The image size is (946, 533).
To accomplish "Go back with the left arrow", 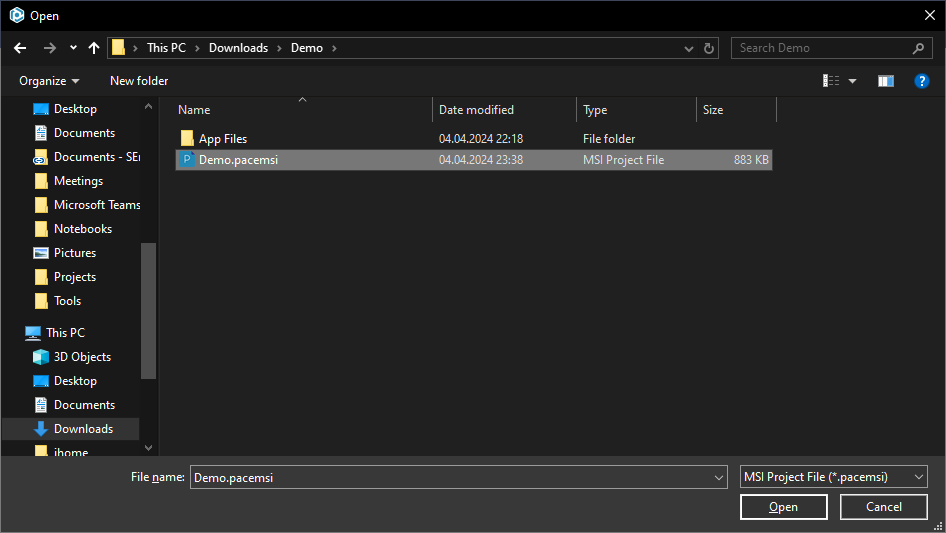I will pyautogui.click(x=20, y=48).
